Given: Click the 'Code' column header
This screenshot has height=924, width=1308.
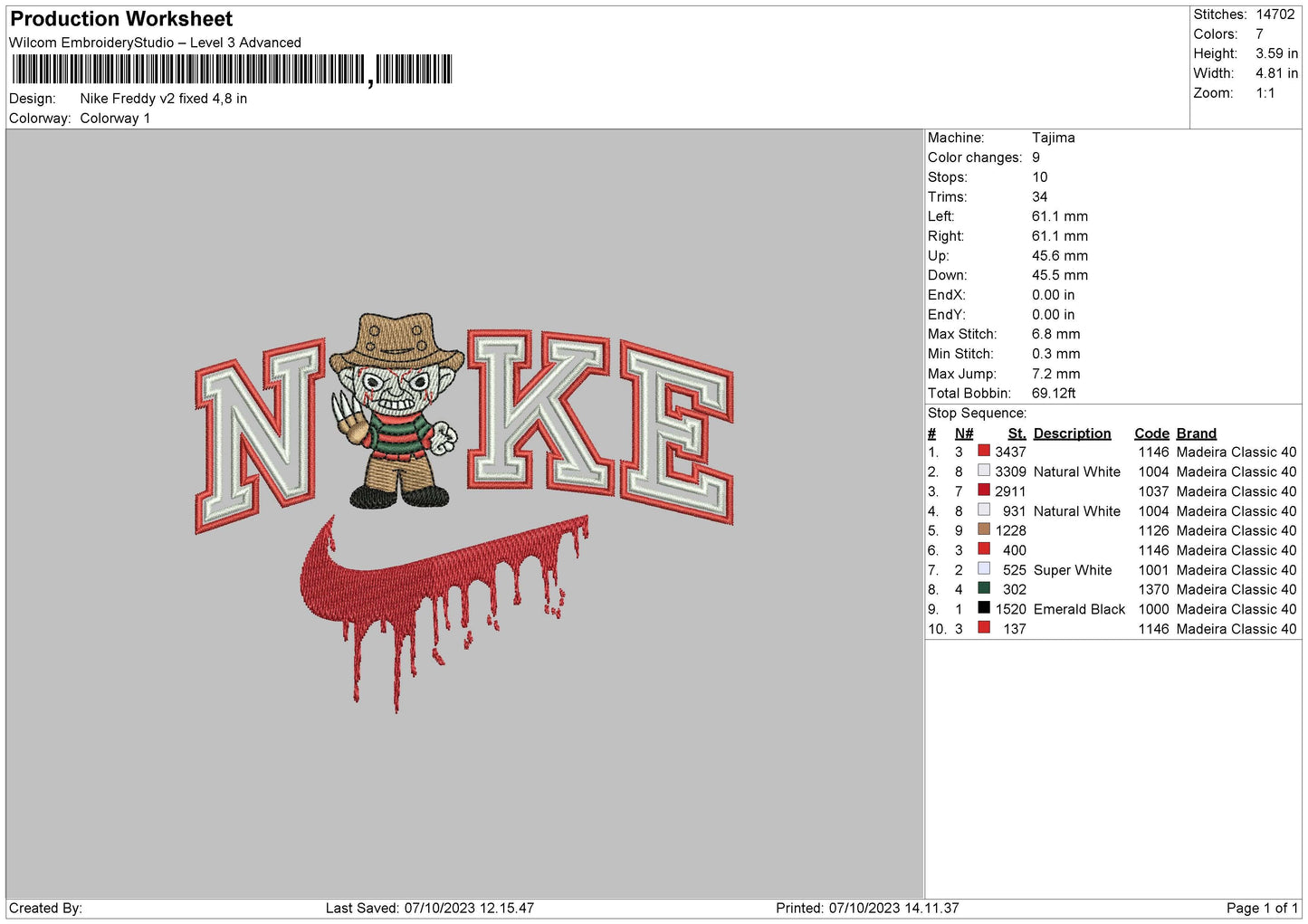Looking at the screenshot, I should pos(1152,433).
